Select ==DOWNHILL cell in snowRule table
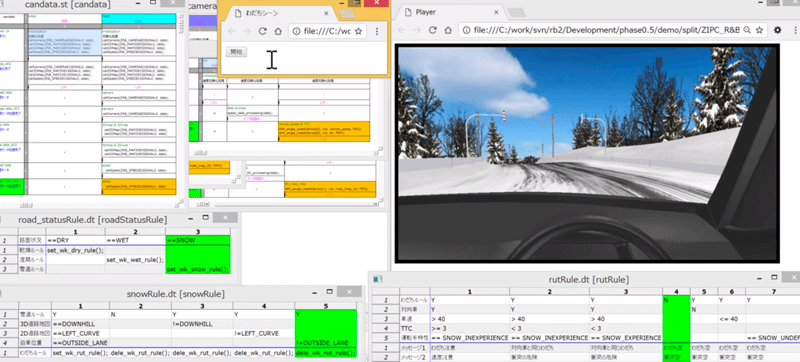This screenshot has height=362, width=800. pyautogui.click(x=80, y=324)
